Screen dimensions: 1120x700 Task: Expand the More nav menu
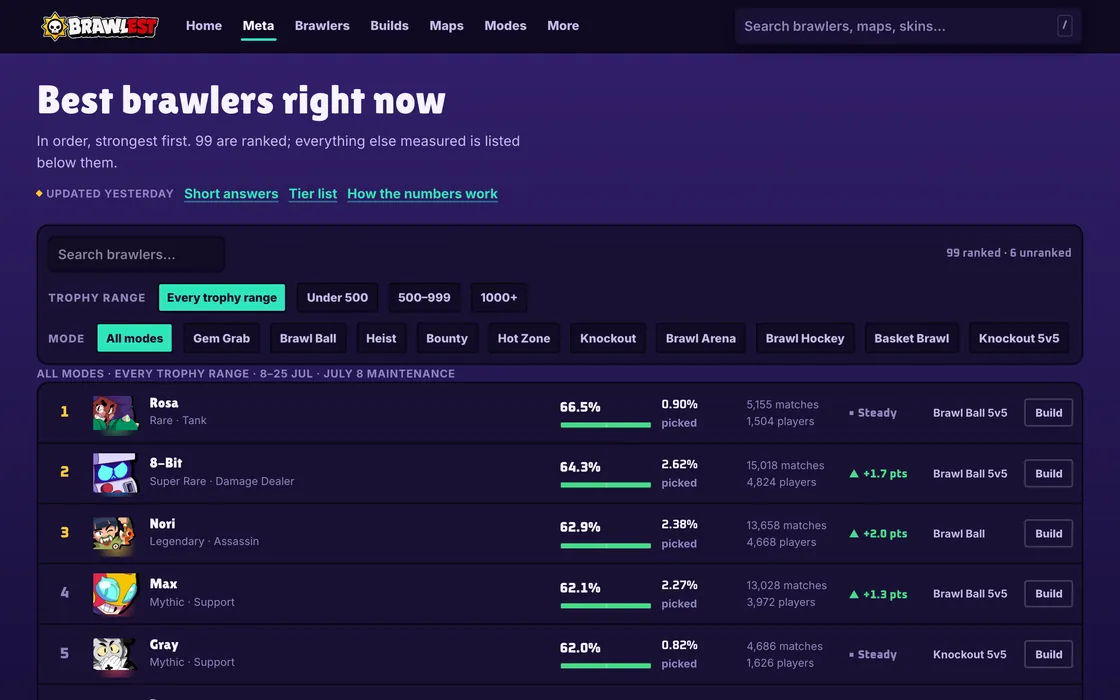[563, 26]
